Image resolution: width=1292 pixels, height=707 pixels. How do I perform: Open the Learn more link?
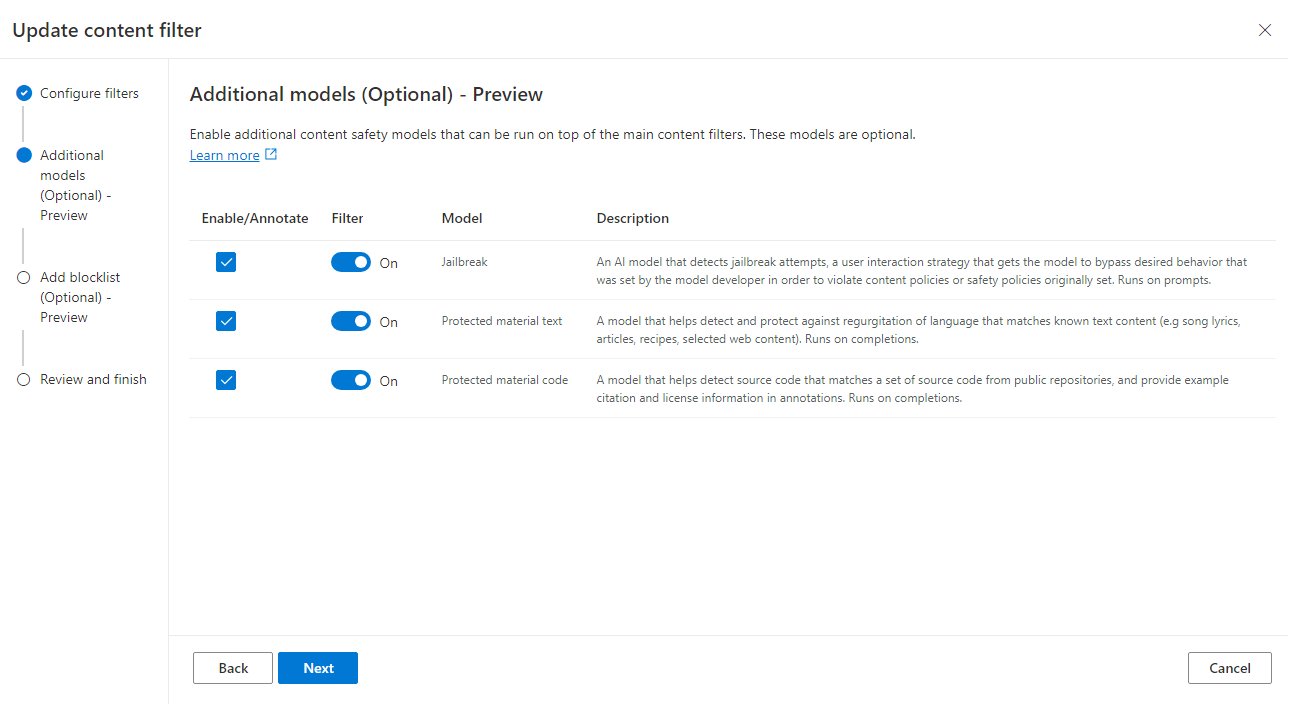(x=225, y=155)
